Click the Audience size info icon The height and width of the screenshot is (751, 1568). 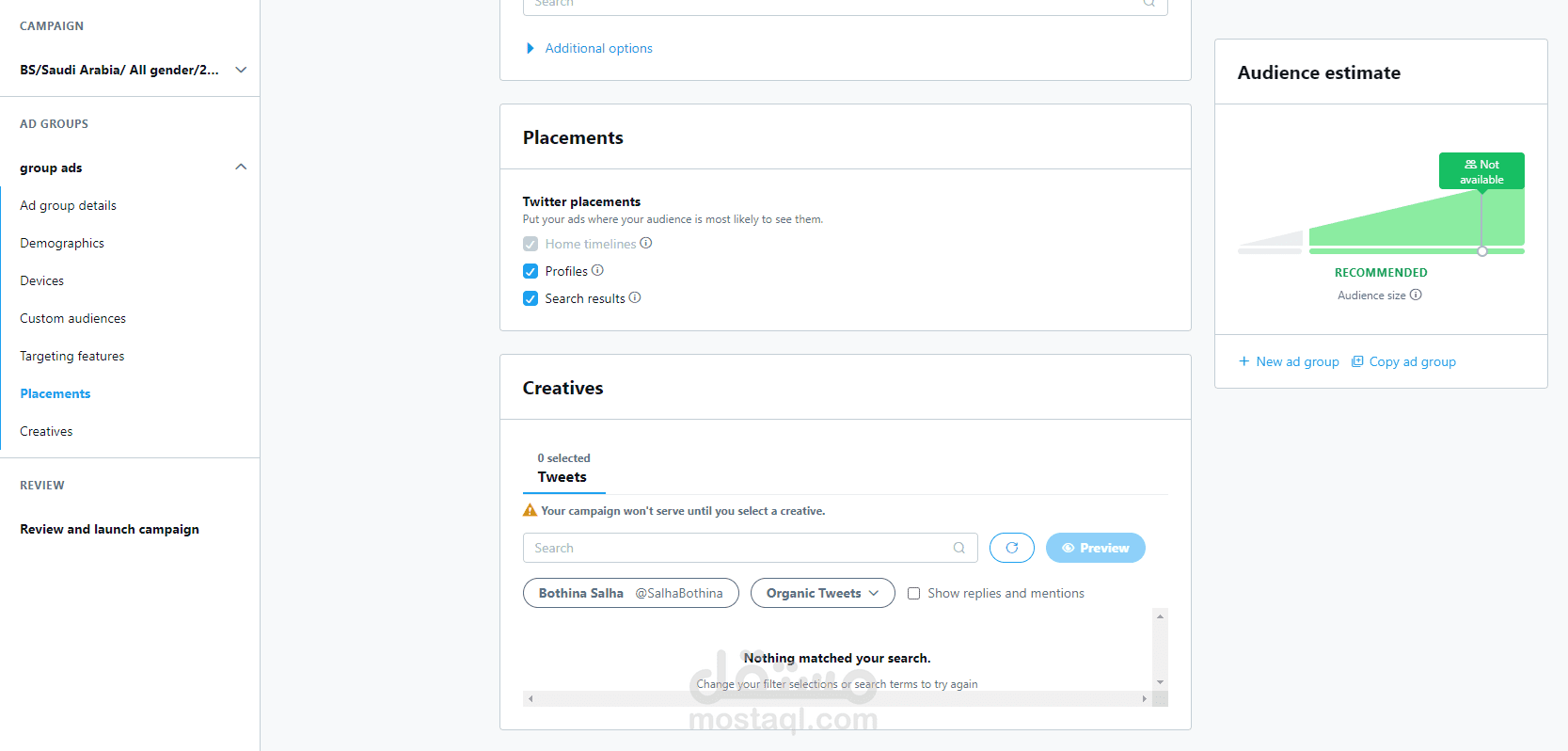coord(1416,295)
